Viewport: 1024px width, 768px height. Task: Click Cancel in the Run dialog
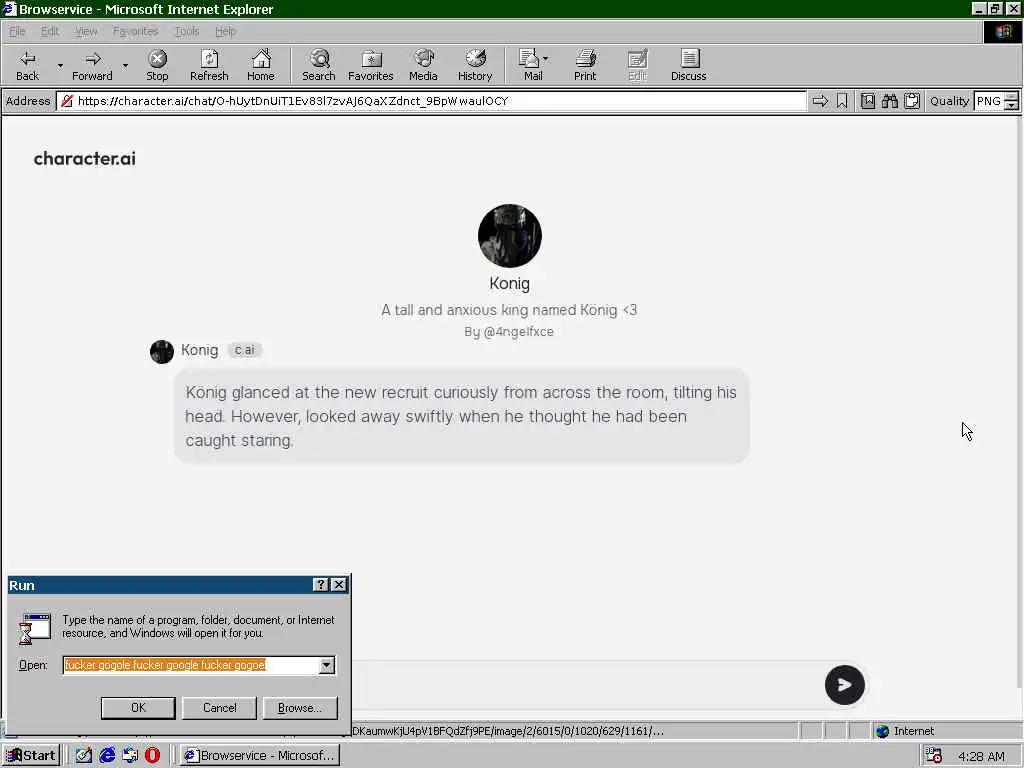(x=219, y=707)
